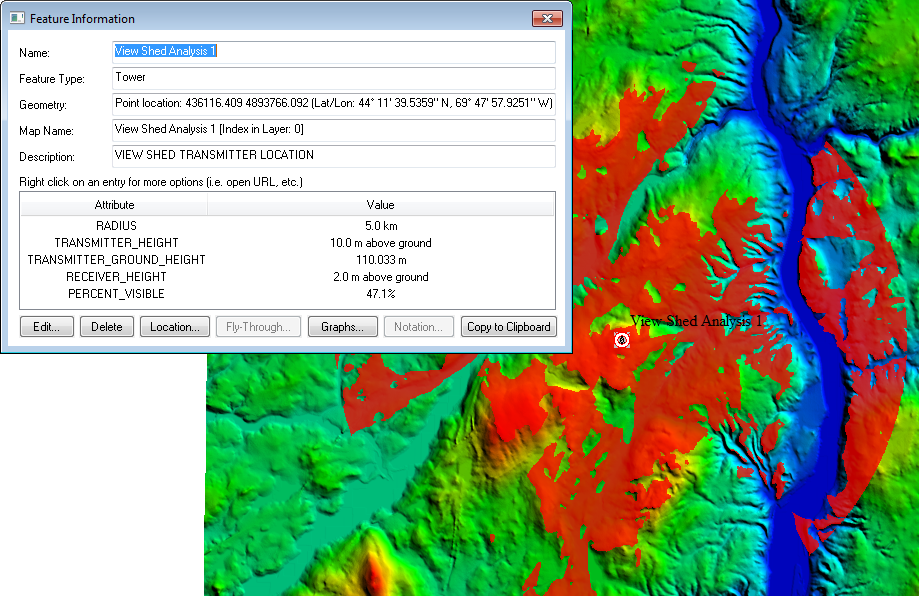Close the Feature Information dialog

[546, 19]
